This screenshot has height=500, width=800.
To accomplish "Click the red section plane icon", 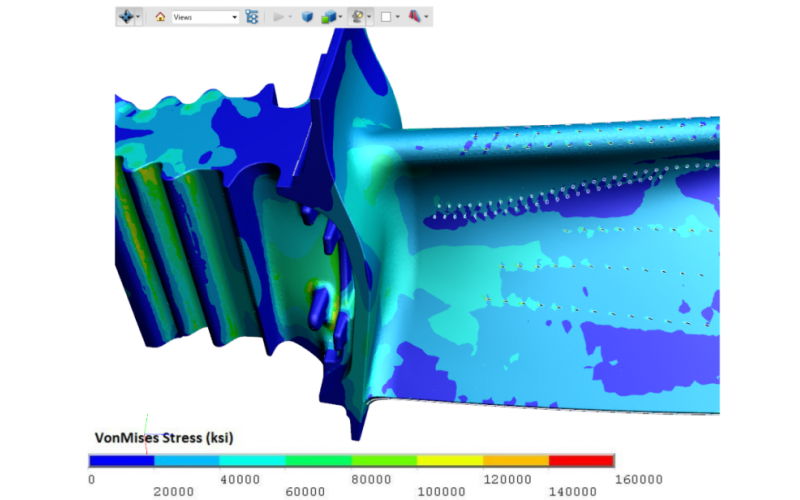I will (x=414, y=17).
